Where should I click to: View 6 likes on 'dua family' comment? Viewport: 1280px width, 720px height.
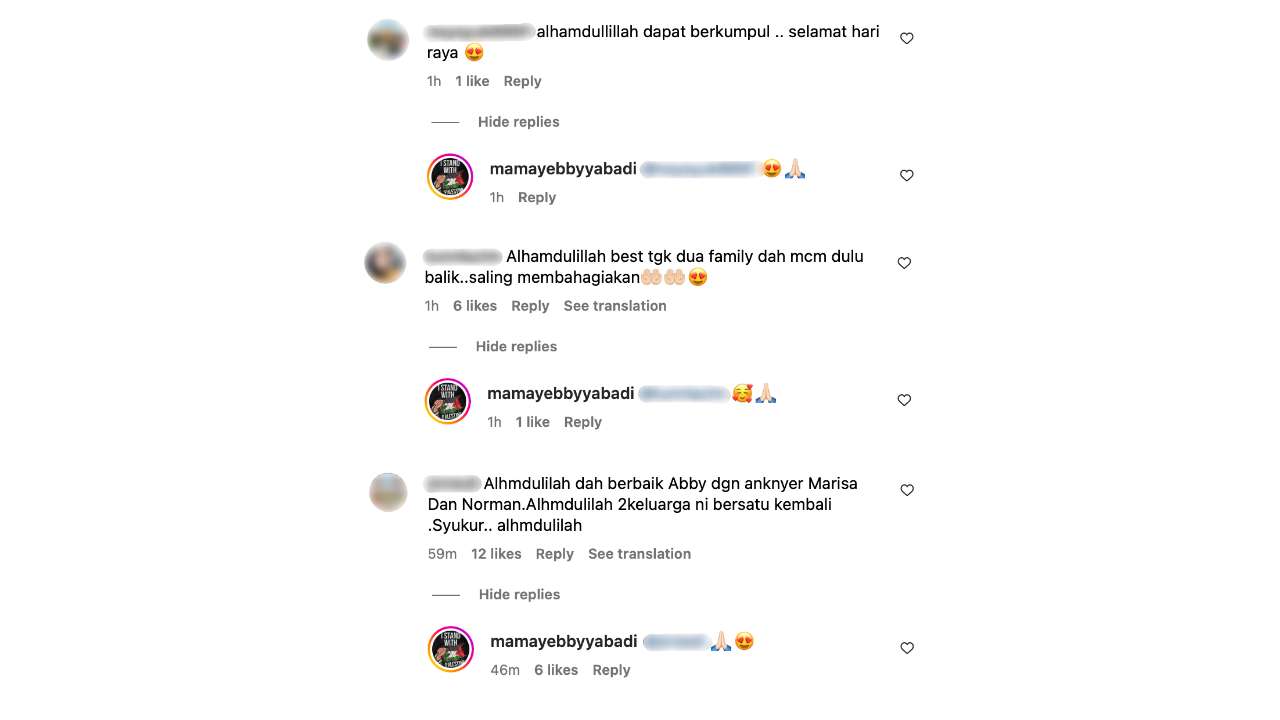coord(475,306)
